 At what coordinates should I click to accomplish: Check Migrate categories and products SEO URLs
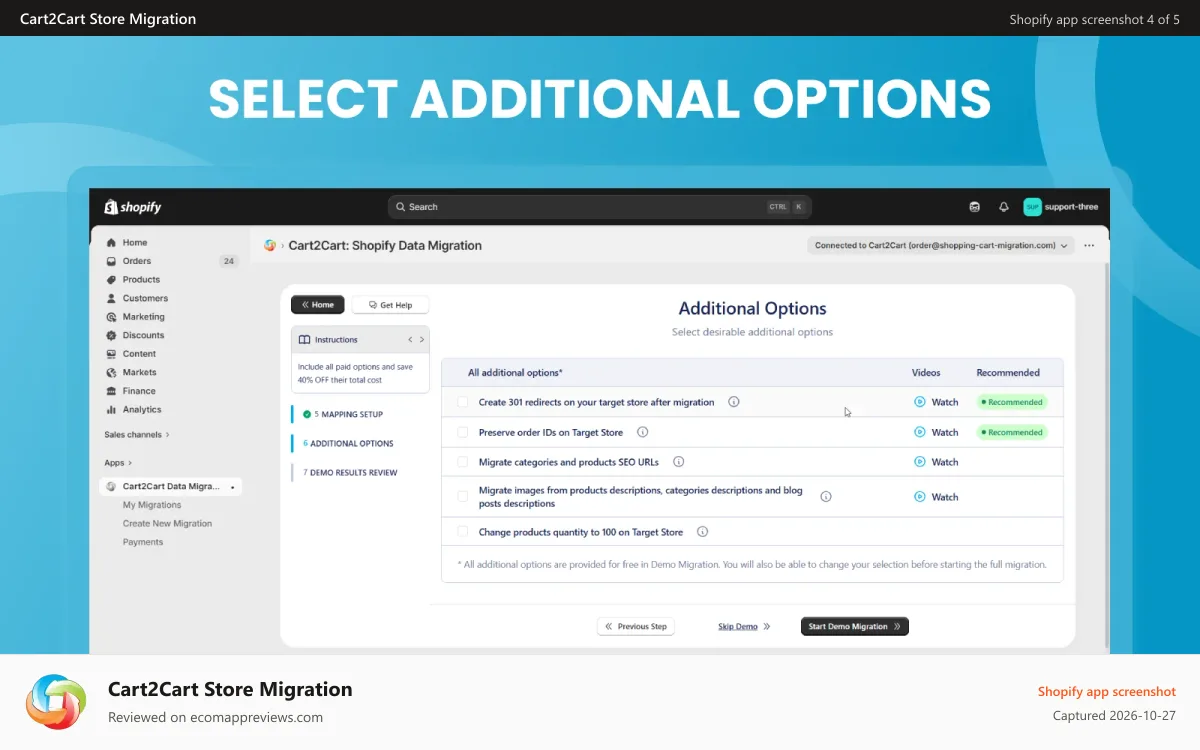pyautogui.click(x=463, y=462)
